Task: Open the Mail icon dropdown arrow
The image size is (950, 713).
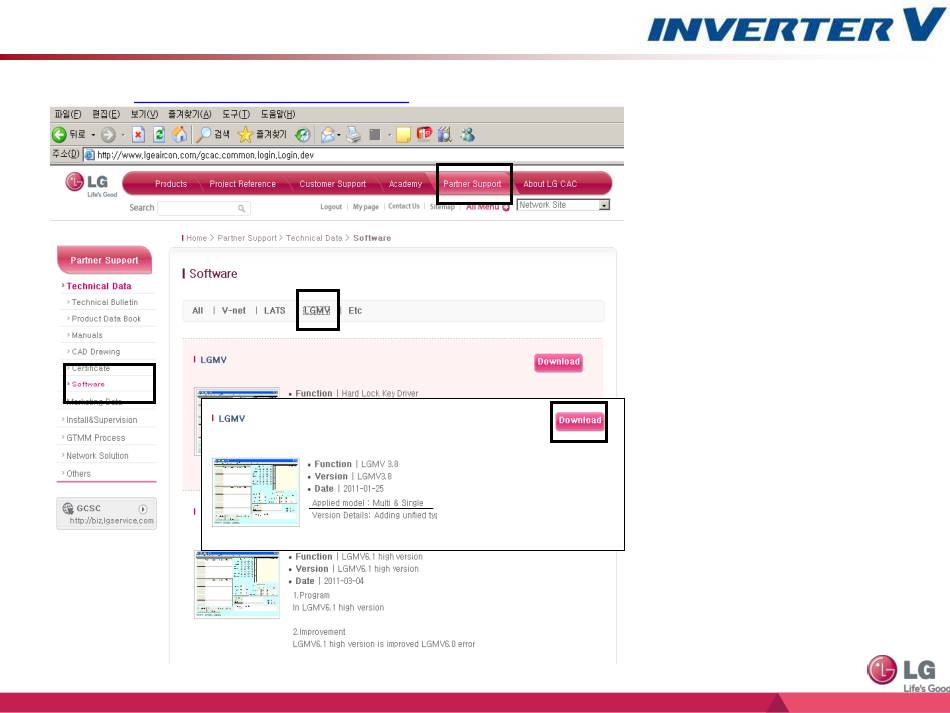Action: coord(339,134)
